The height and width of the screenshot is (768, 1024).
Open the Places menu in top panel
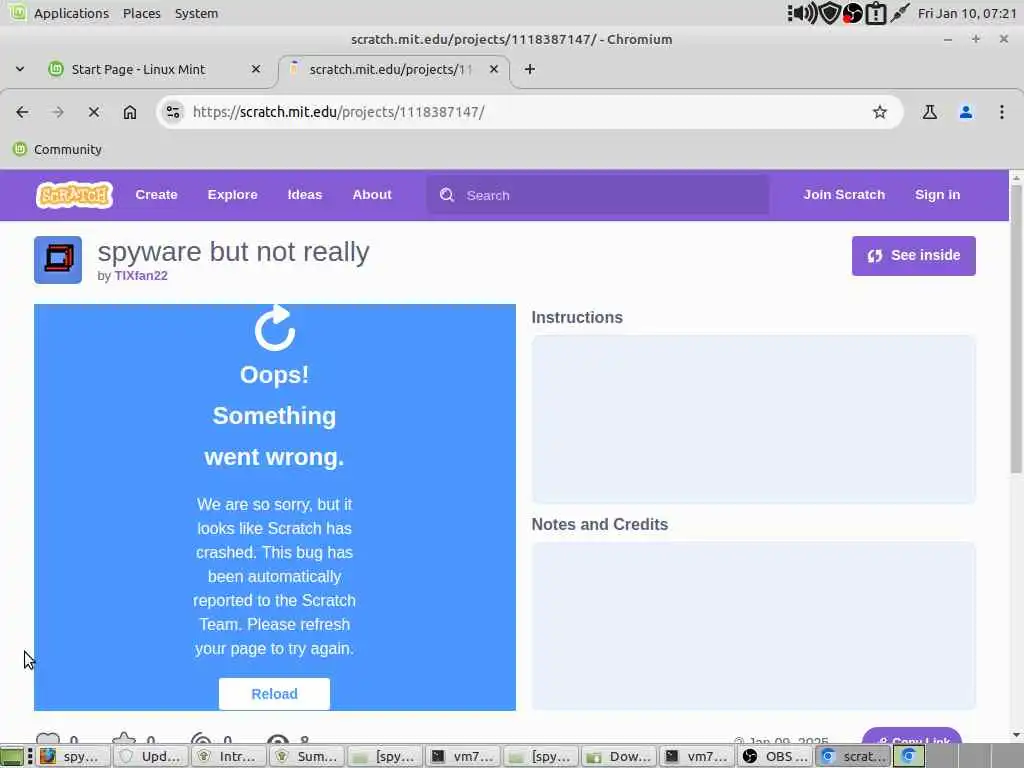[142, 13]
